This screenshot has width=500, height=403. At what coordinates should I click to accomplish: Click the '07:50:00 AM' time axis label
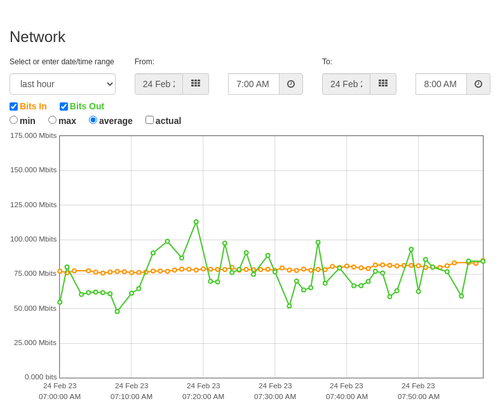[x=418, y=397]
